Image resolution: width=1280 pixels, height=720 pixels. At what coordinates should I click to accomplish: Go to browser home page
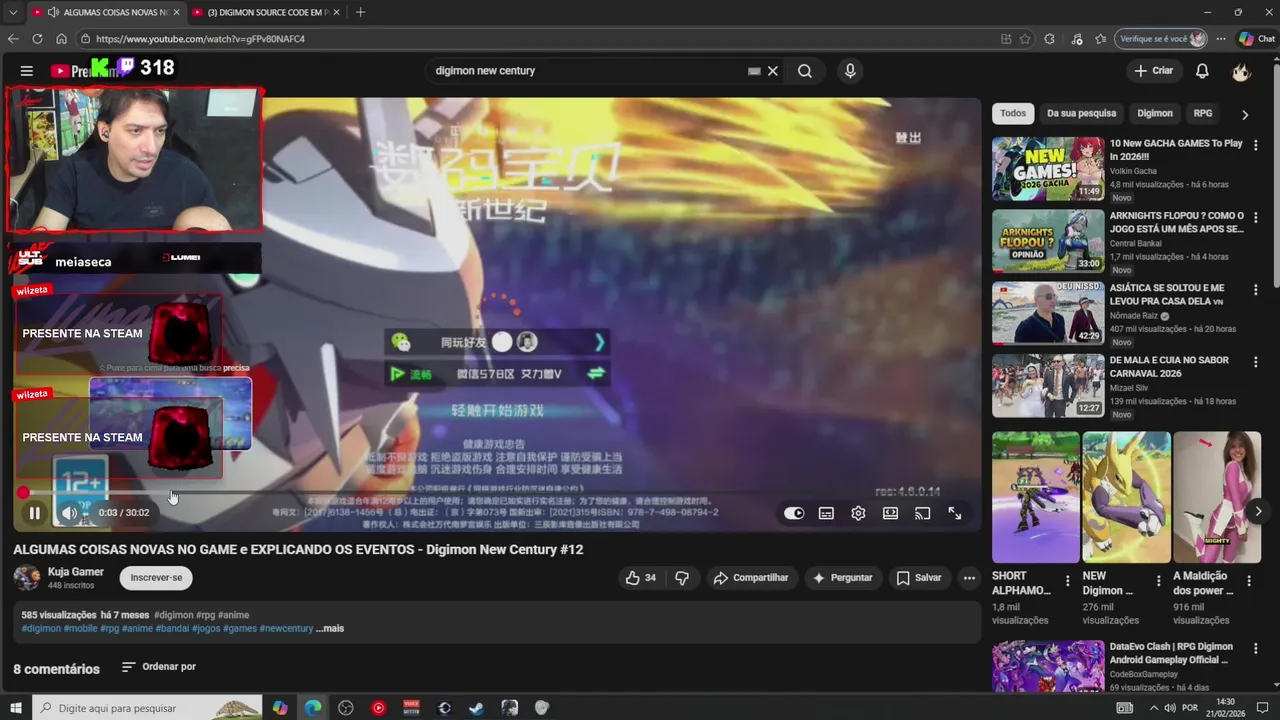point(61,39)
